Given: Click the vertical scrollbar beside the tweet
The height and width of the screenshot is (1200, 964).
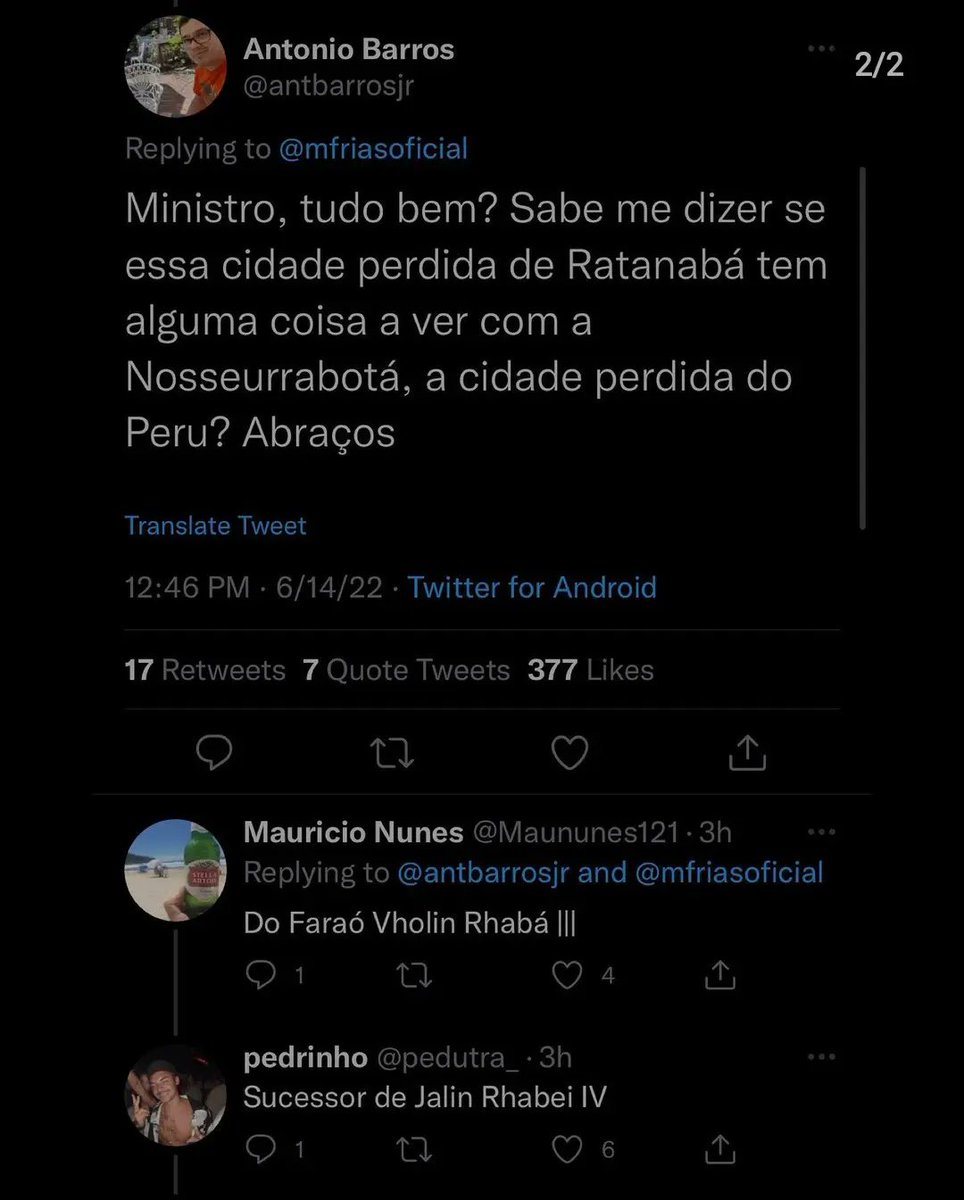Looking at the screenshot, I should click(x=862, y=348).
